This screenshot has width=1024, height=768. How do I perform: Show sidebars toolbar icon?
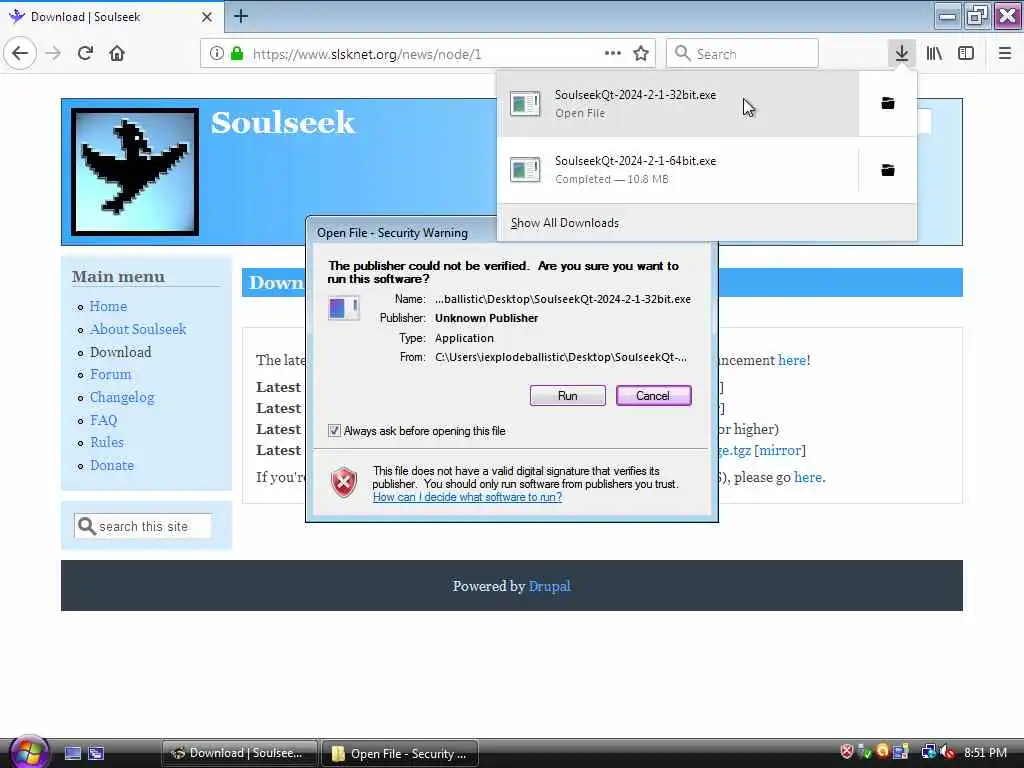click(966, 54)
